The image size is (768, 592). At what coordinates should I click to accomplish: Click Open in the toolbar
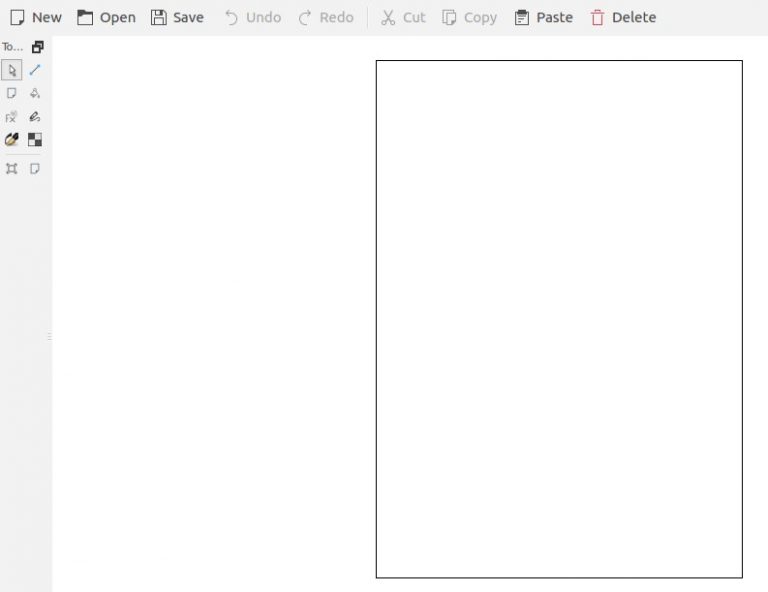pos(106,17)
